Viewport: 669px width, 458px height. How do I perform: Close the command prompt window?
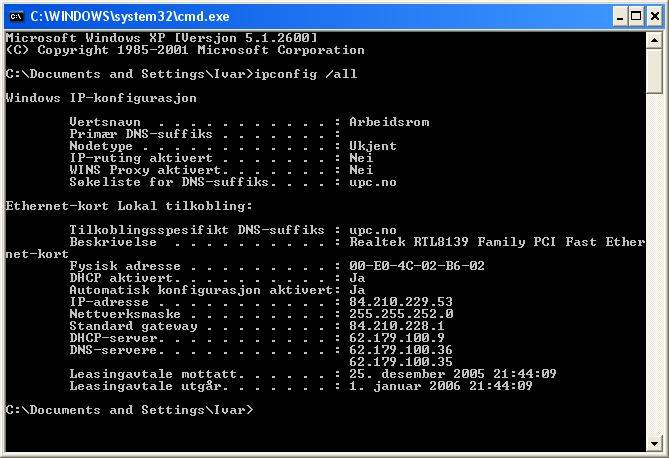tap(654, 17)
